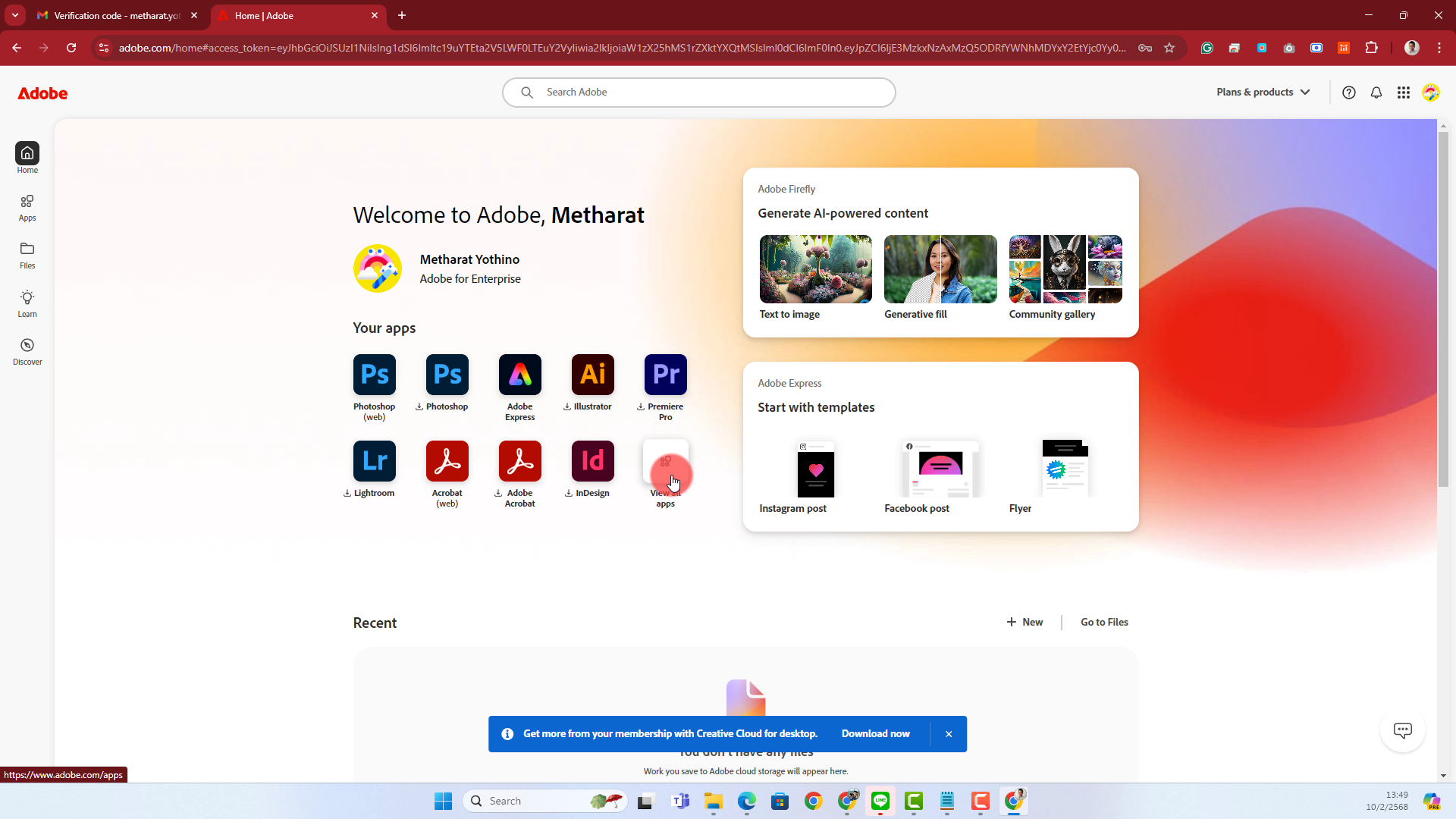Open the Learn sidebar section
This screenshot has height=819, width=1456.
[27, 304]
